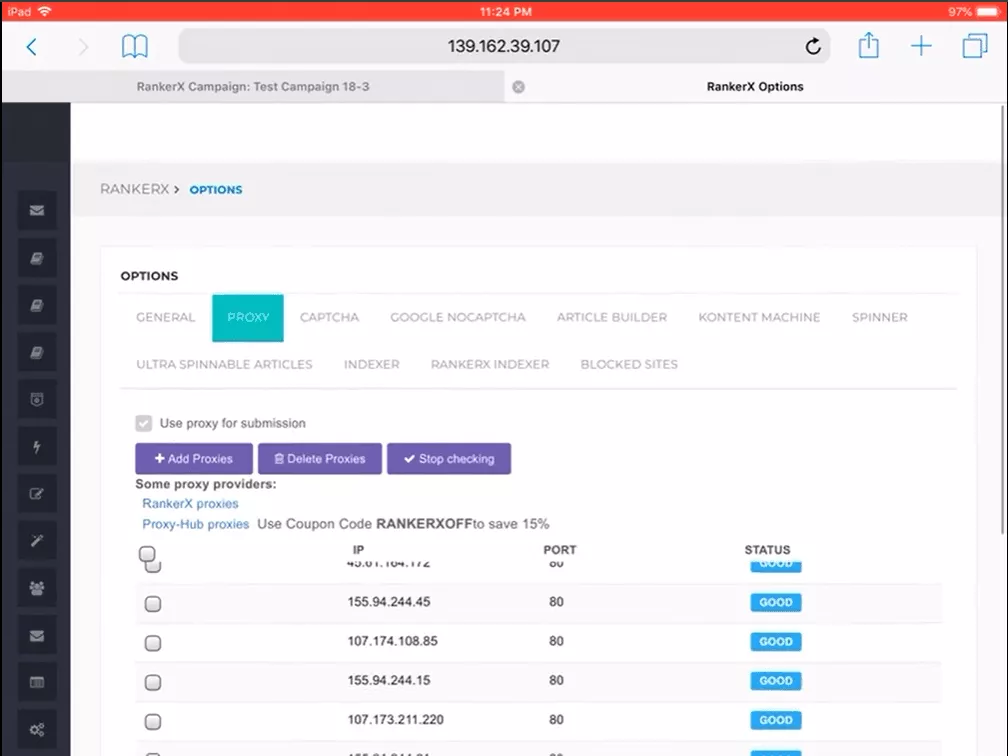The width and height of the screenshot is (1008, 756).
Task: Switch to the CAPTCHA tab
Action: pos(329,317)
